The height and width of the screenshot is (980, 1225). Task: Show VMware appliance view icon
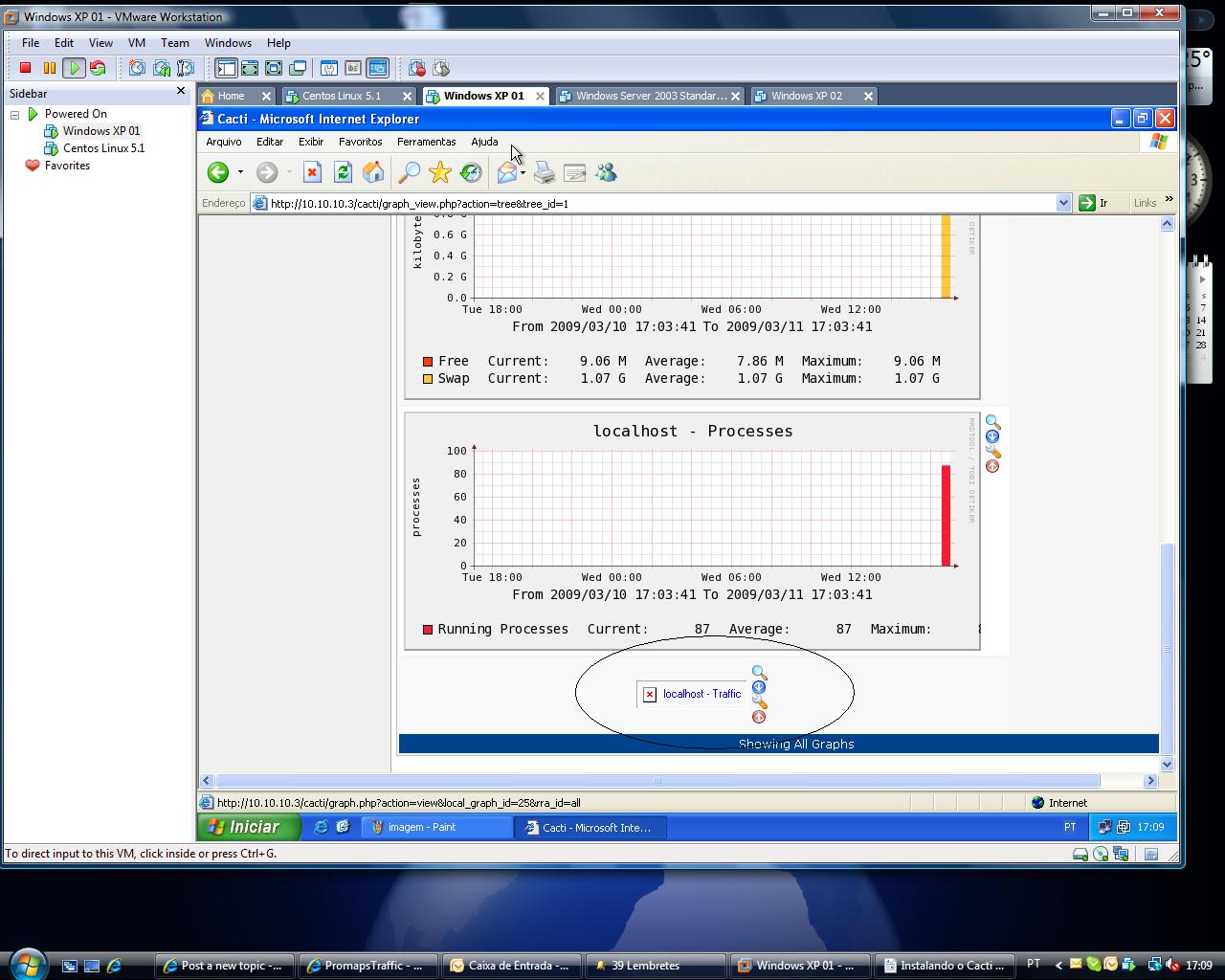(353, 68)
